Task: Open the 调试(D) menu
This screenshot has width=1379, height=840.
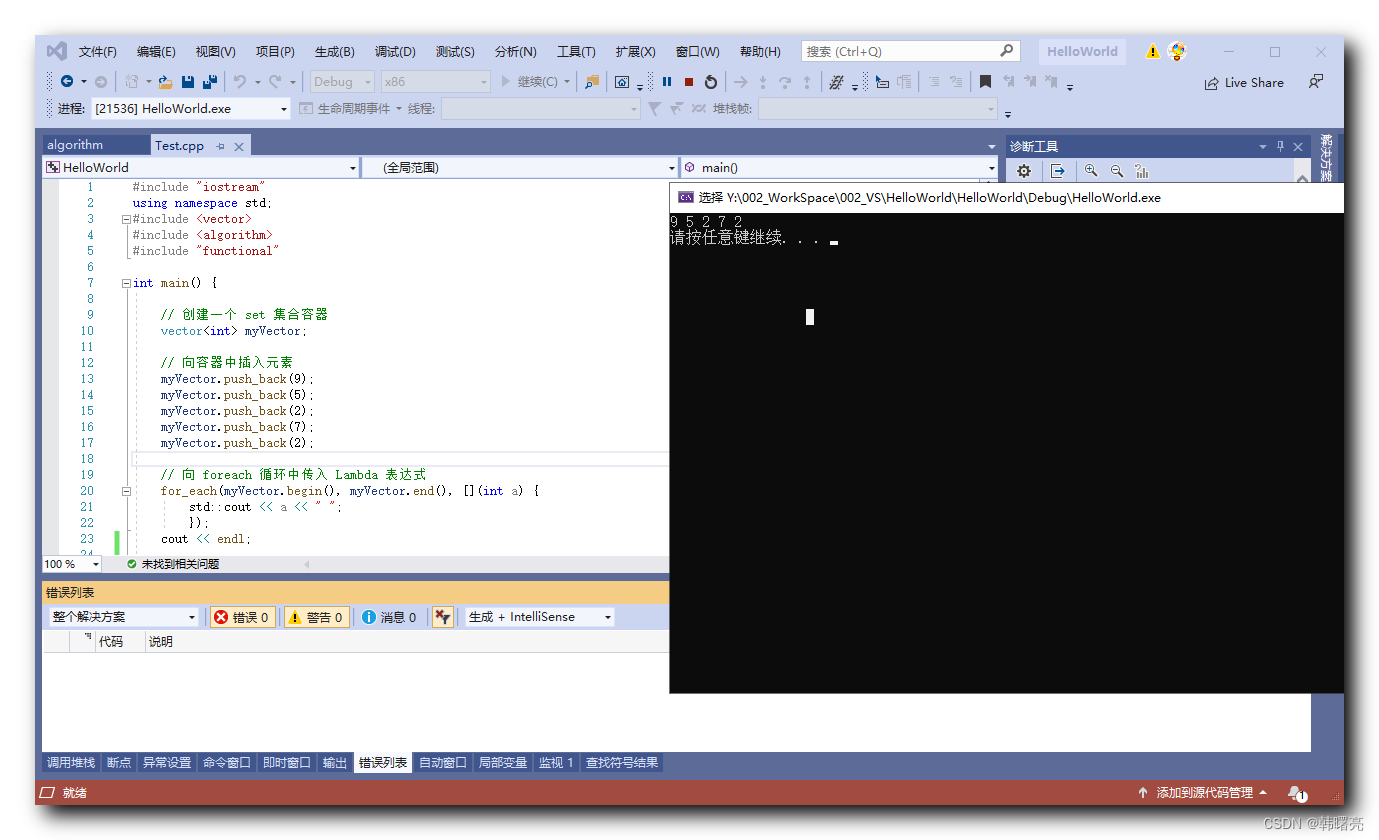Action: (x=394, y=51)
